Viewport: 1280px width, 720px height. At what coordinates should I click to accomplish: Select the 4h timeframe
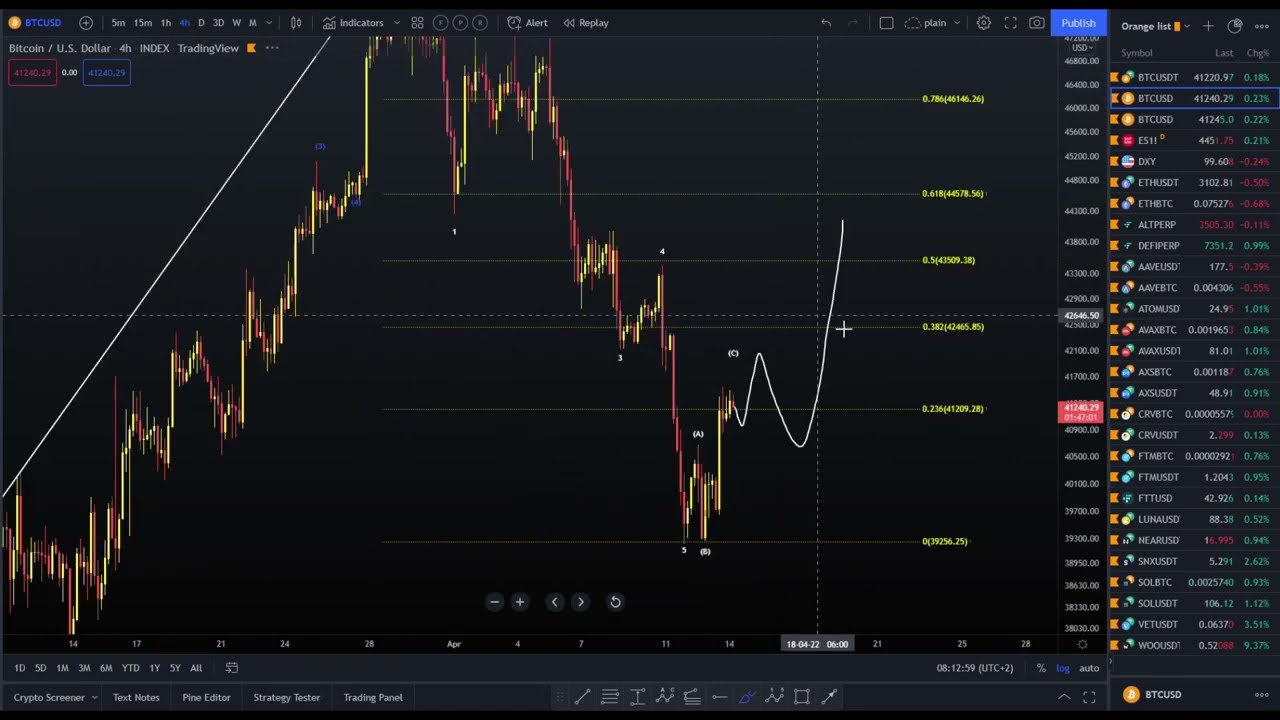pyautogui.click(x=184, y=22)
